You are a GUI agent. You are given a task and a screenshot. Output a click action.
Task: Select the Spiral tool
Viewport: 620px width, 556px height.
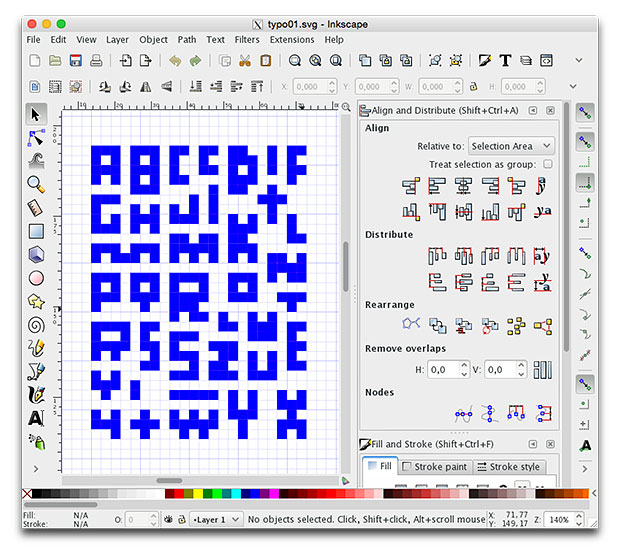pyautogui.click(x=36, y=325)
